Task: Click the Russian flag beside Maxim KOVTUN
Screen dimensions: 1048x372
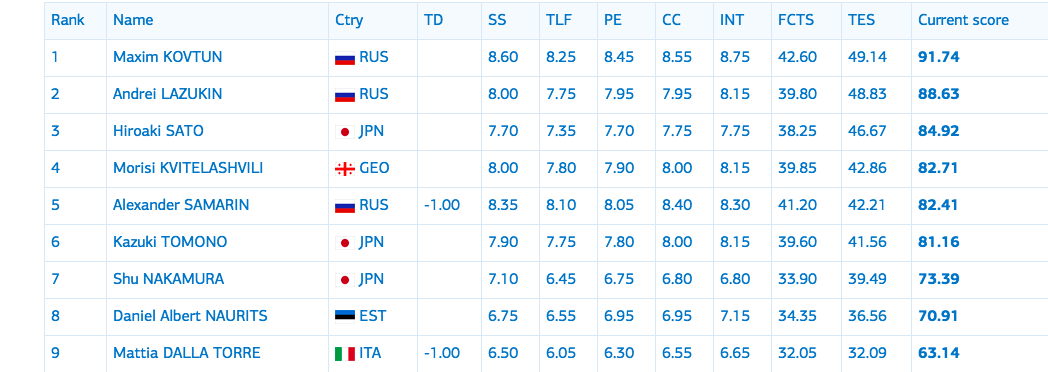Action: 345,58
